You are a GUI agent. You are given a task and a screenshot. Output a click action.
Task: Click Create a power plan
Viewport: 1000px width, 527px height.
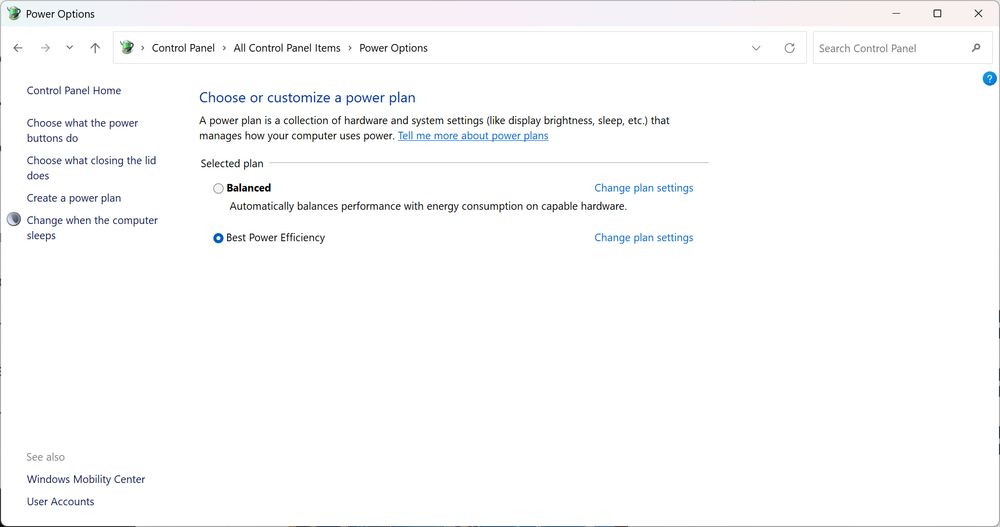(x=74, y=198)
